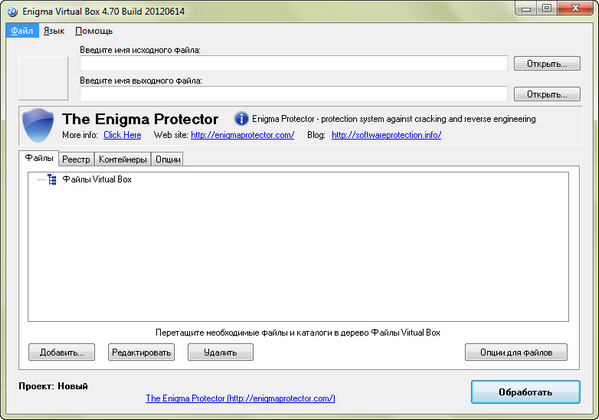Open the enigmaprotector.com web site link

(243, 135)
